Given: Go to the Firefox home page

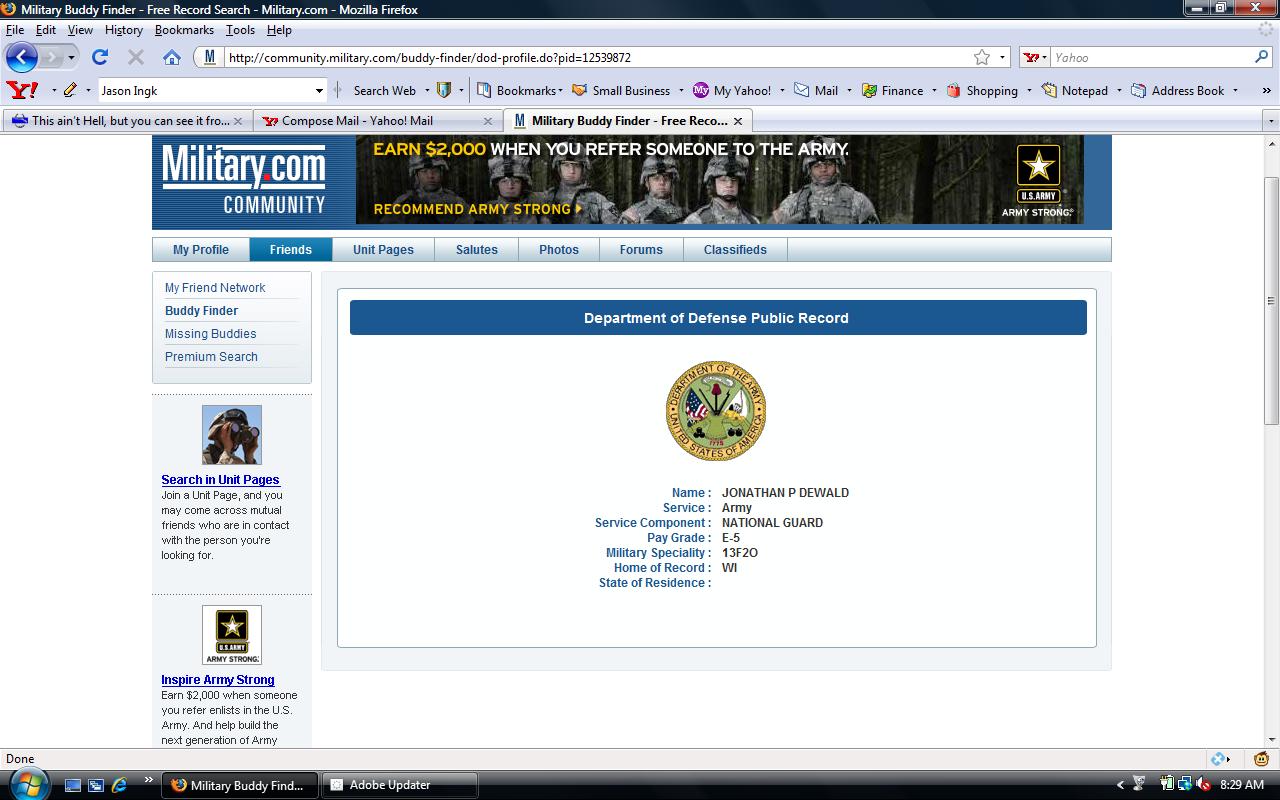Looking at the screenshot, I should tap(172, 57).
